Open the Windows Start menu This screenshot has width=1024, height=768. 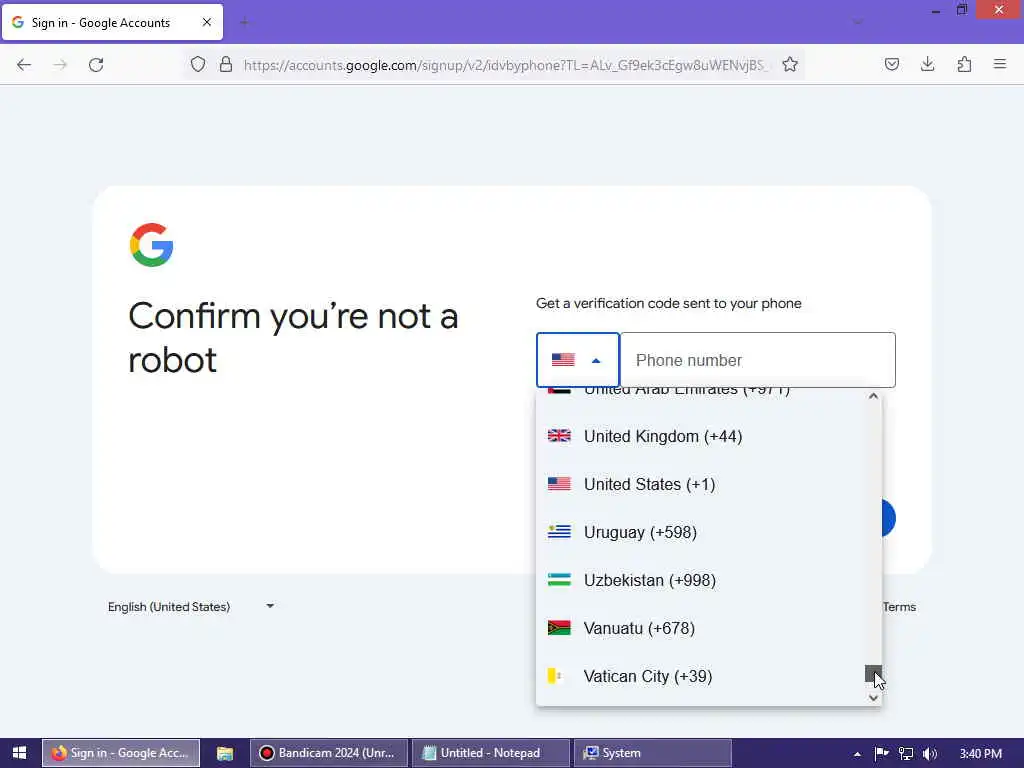(x=20, y=753)
